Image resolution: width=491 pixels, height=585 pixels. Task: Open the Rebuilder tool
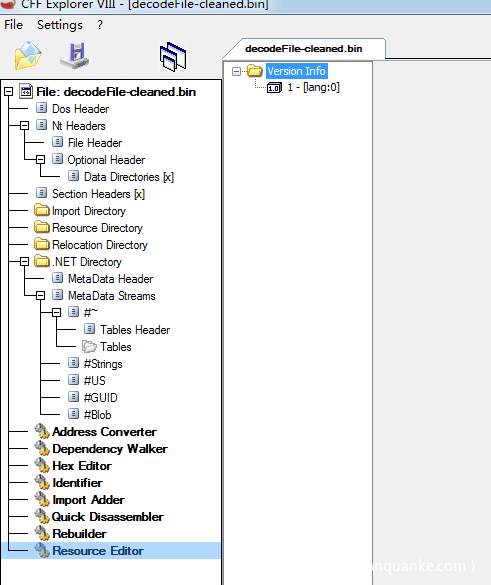pyautogui.click(x=79, y=534)
